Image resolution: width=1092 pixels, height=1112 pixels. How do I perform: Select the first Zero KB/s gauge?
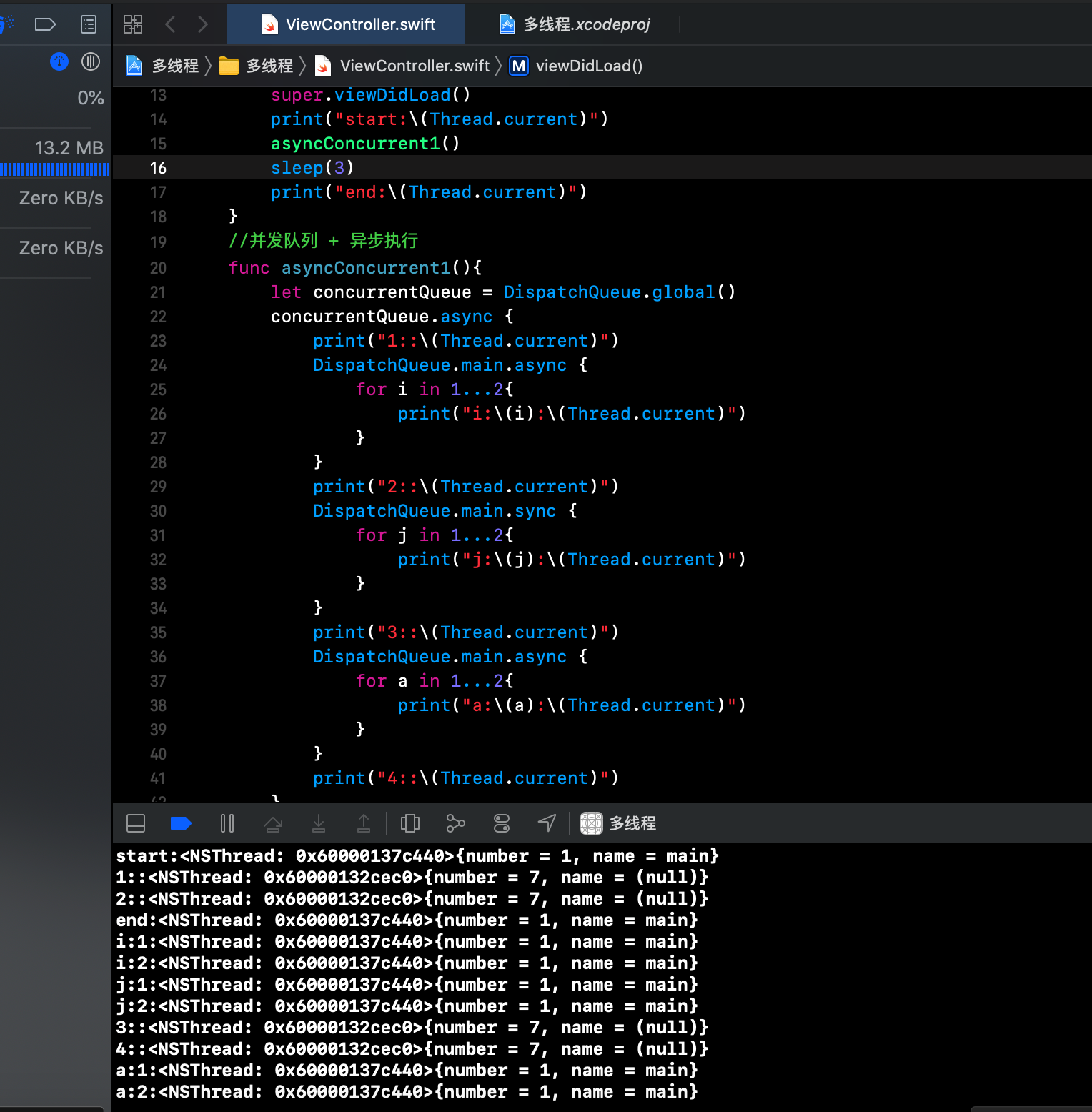[61, 198]
